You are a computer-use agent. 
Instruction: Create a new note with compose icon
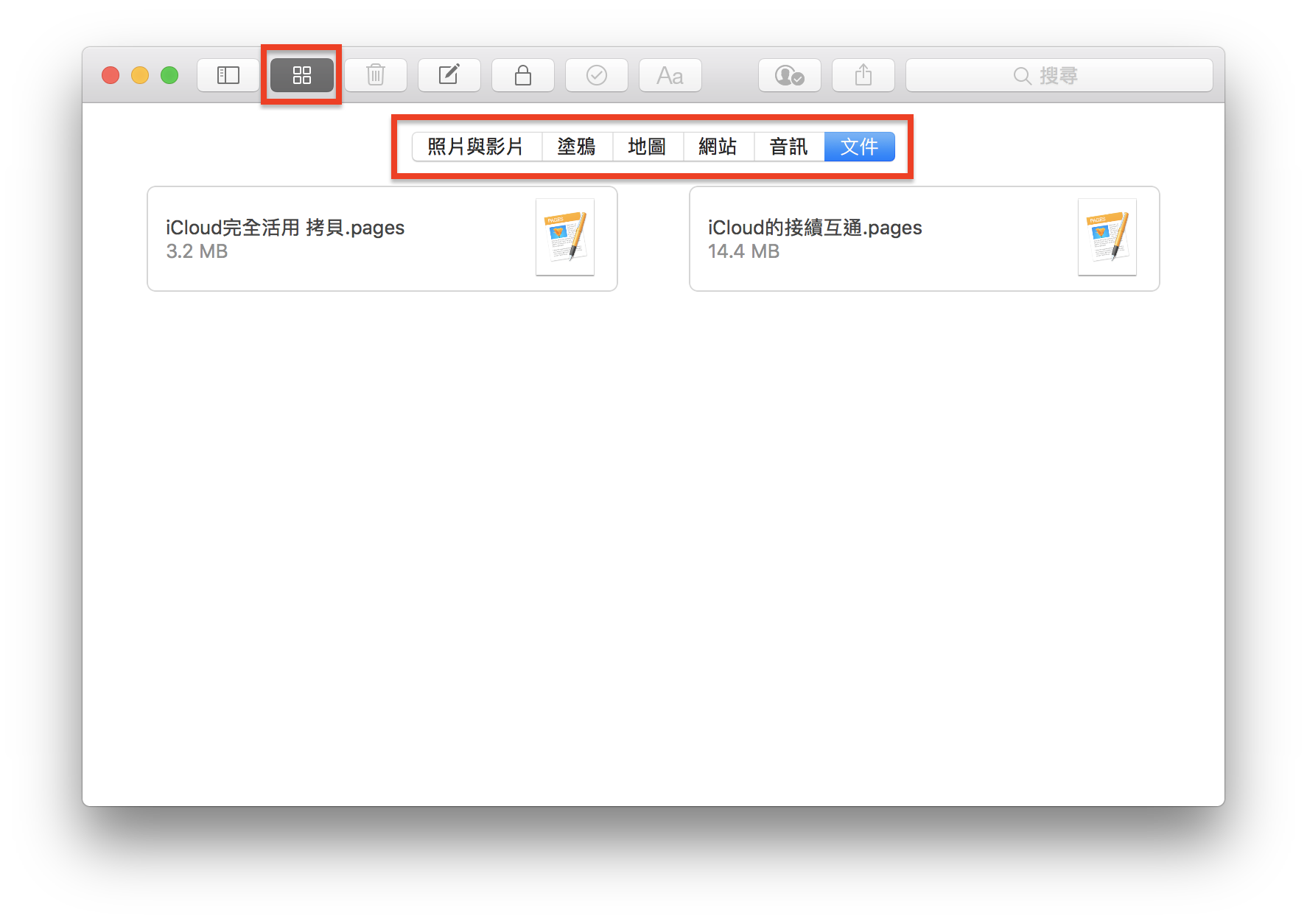(449, 75)
